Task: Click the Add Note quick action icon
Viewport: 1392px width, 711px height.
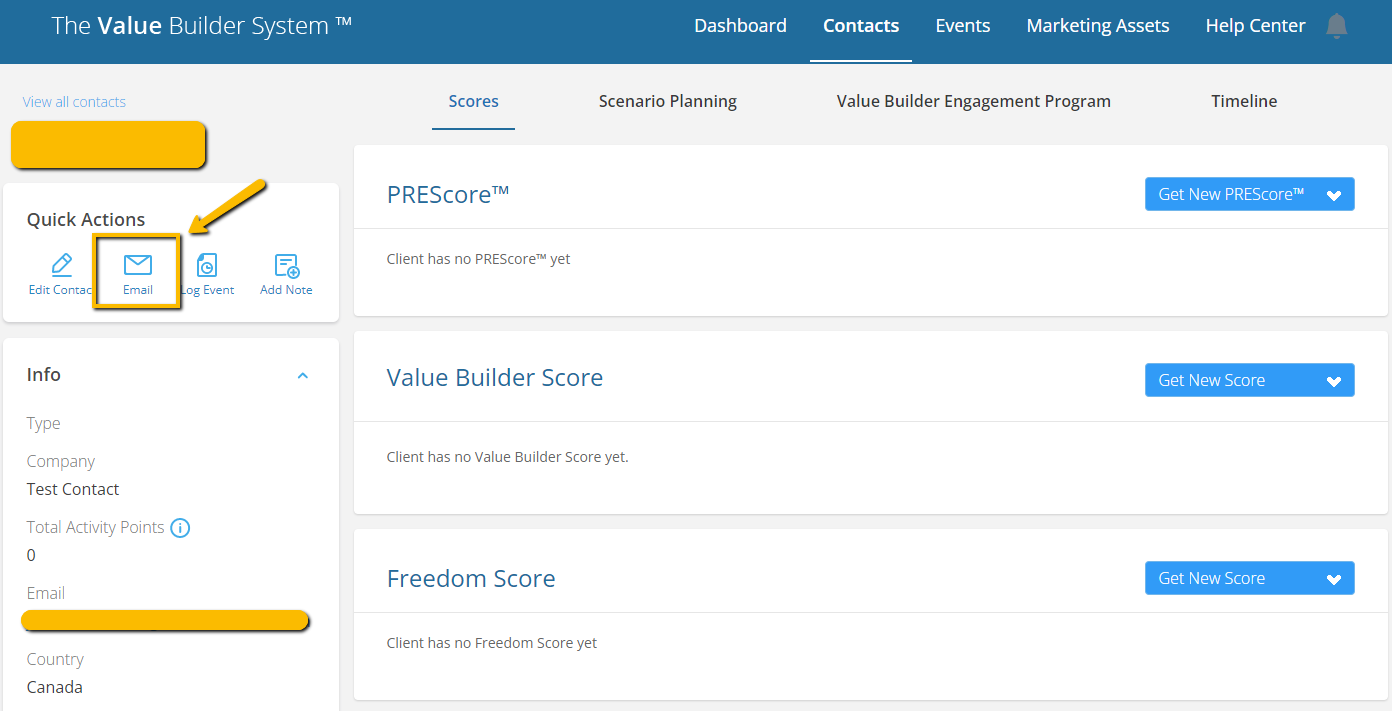Action: 286,265
